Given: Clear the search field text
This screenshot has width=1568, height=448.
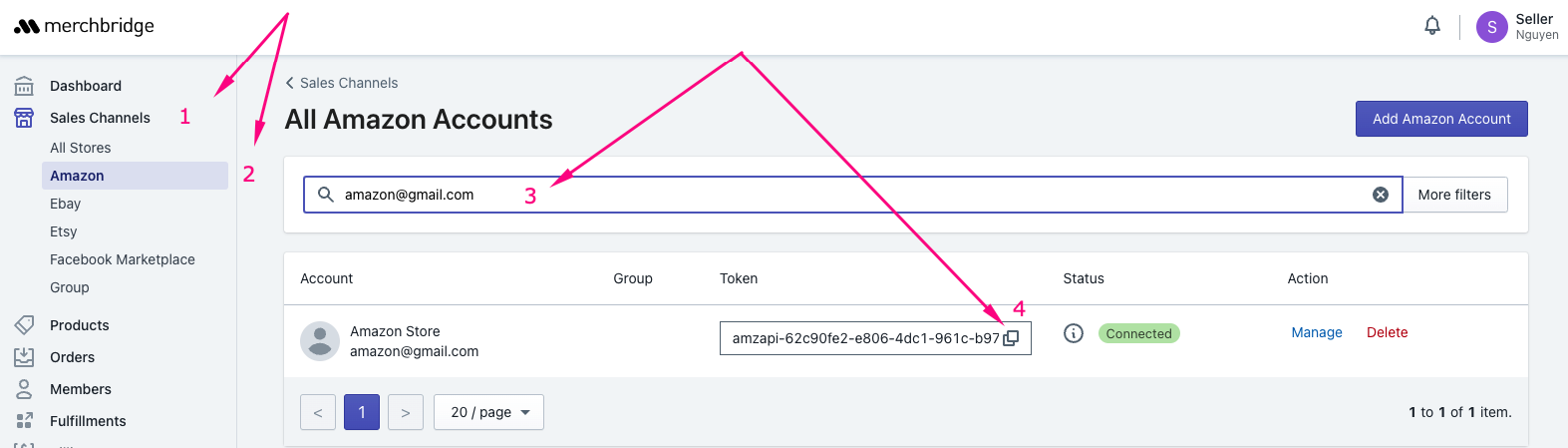Looking at the screenshot, I should pos(1380,195).
